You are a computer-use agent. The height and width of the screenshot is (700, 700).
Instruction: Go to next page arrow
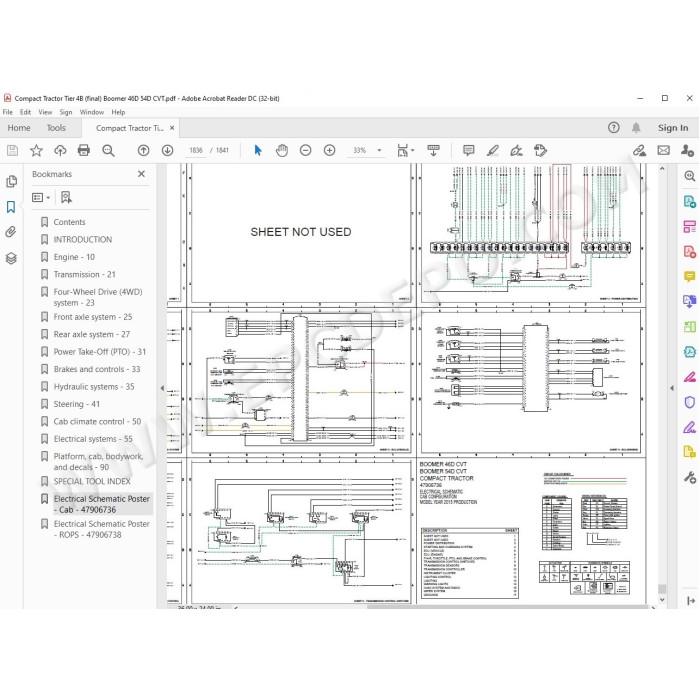[167, 150]
